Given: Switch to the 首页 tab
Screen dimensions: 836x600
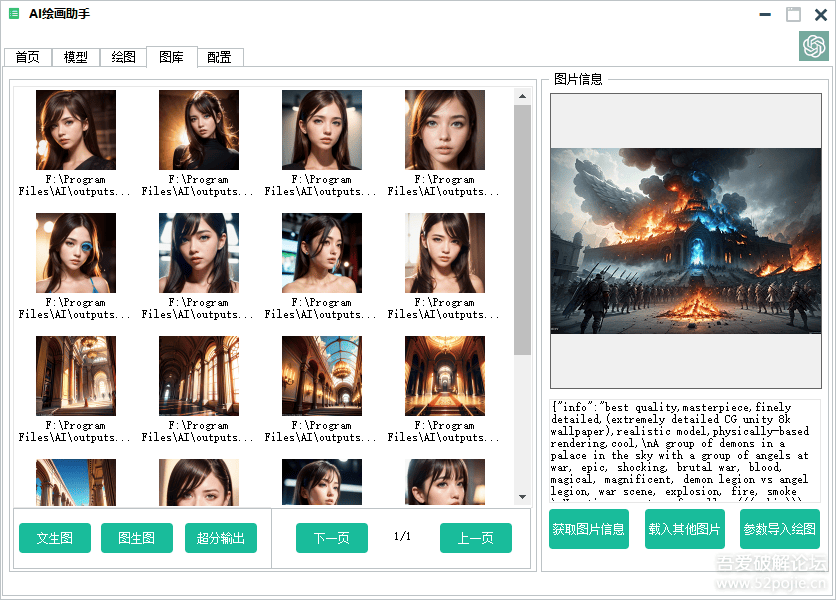Looking at the screenshot, I should [28, 57].
